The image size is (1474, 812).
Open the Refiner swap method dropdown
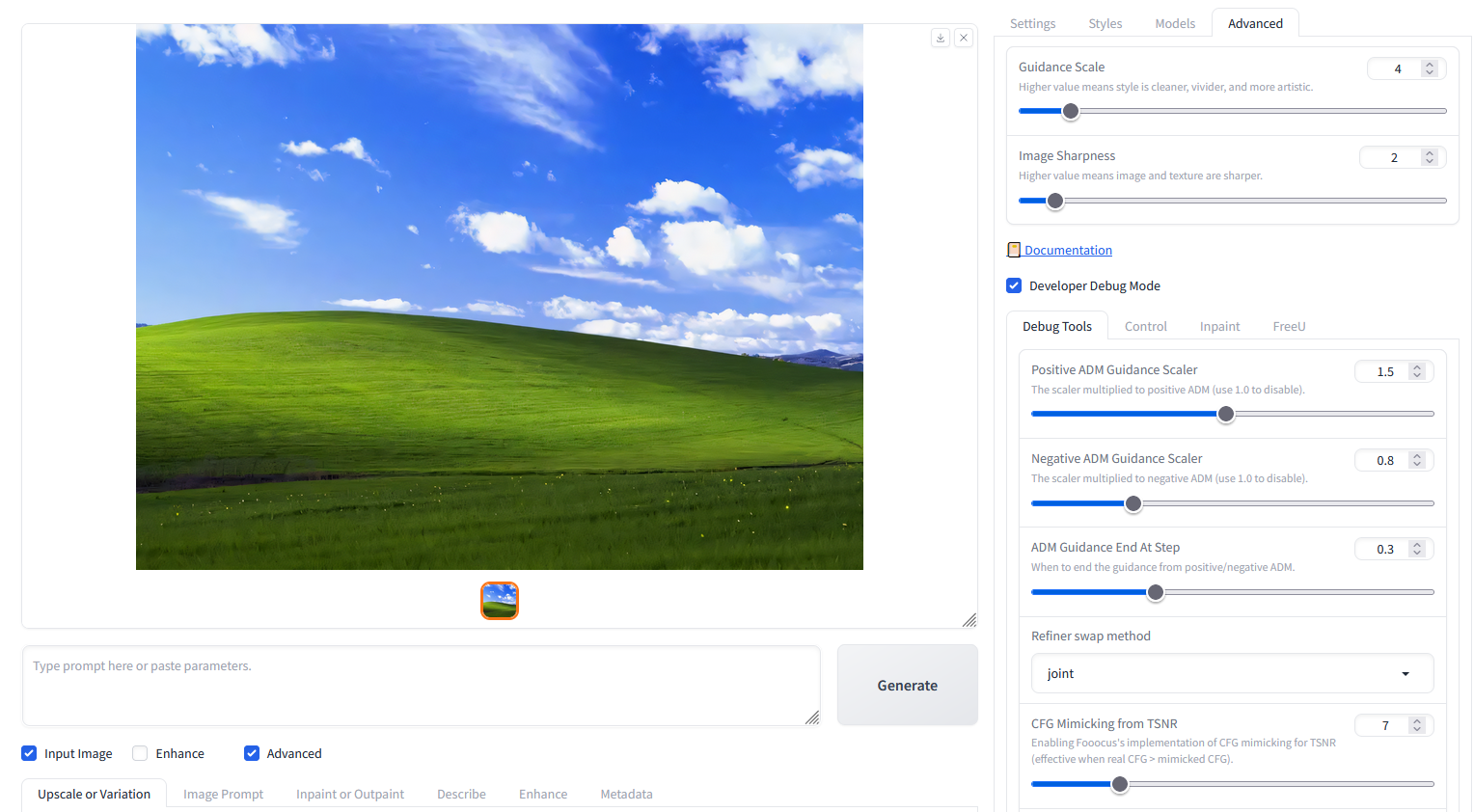pos(1232,673)
